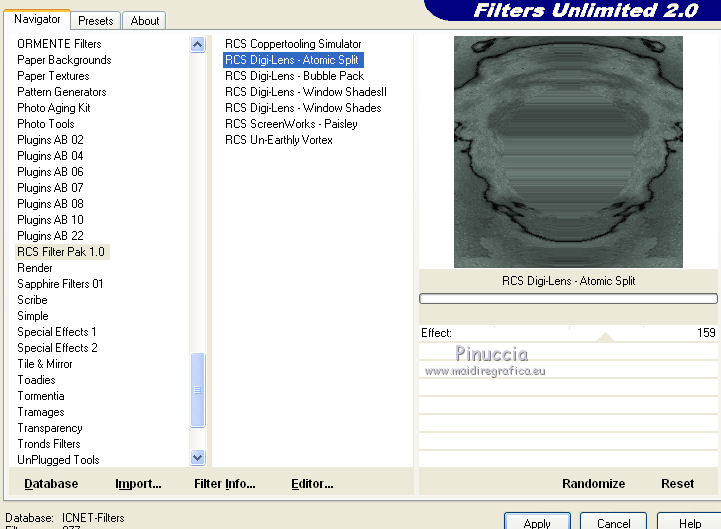Select Photo Tools category
Screen dimensions: 721x529
46,124
